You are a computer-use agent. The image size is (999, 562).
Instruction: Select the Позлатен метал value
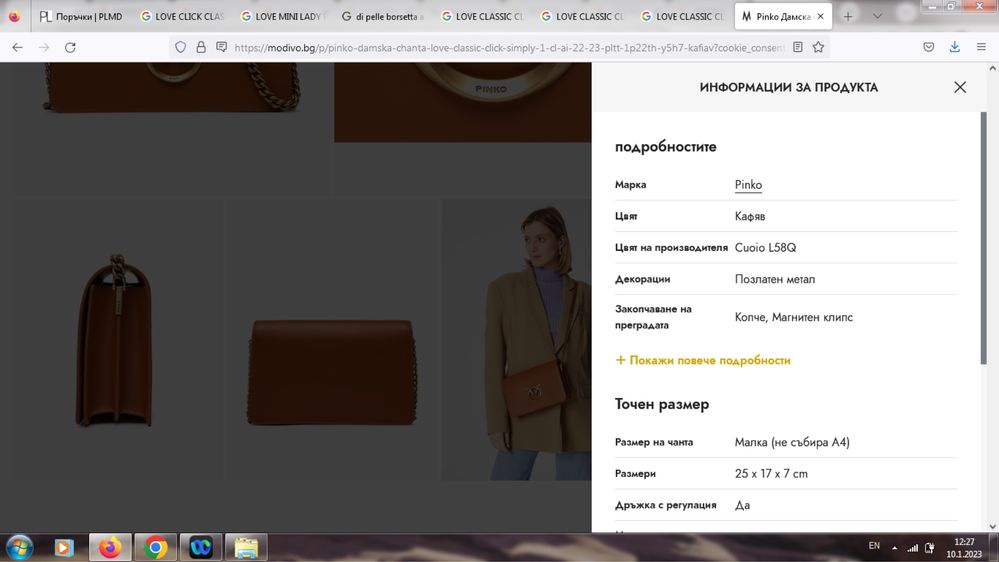(775, 279)
